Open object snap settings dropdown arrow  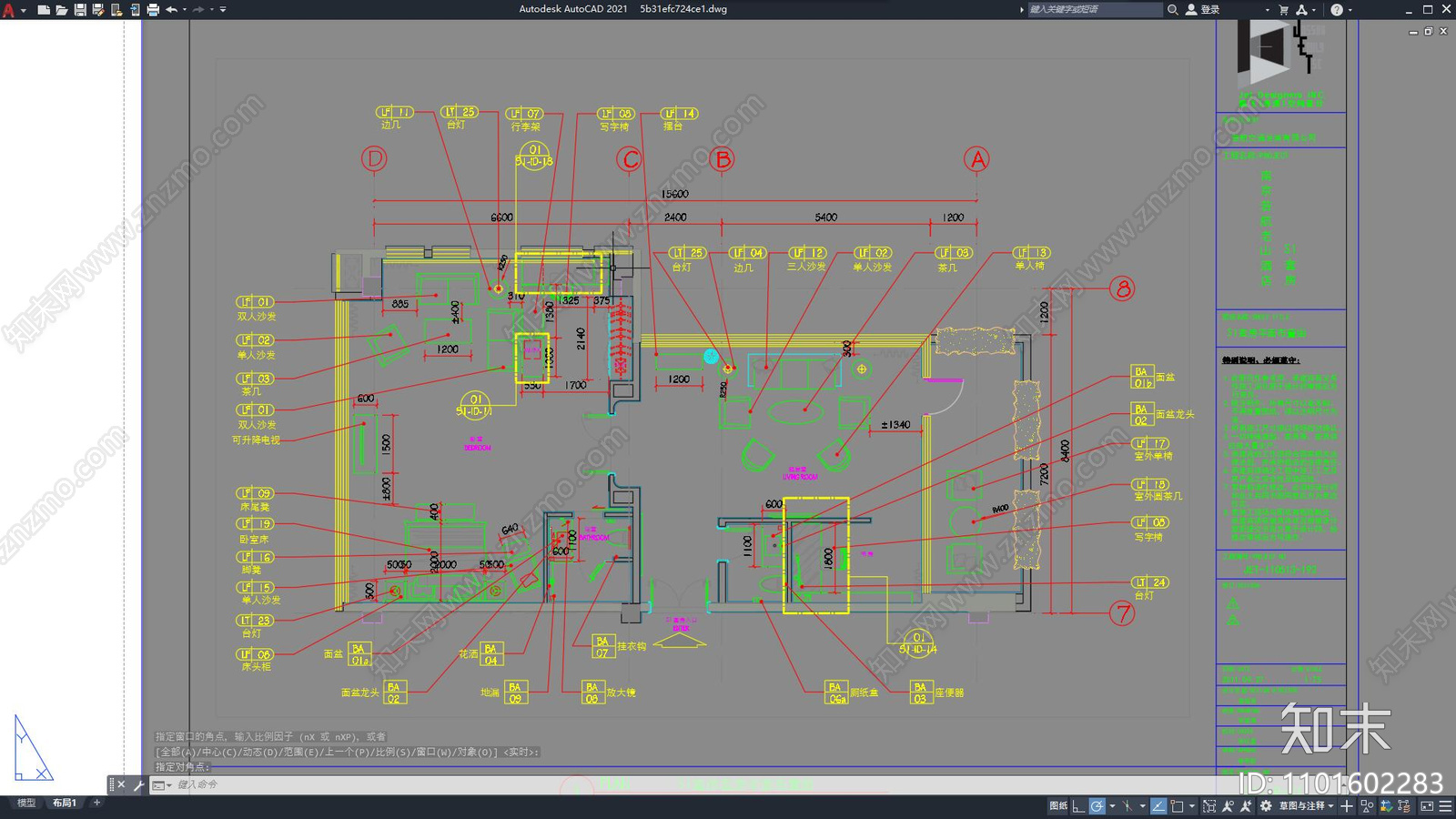pyautogui.click(x=1192, y=806)
